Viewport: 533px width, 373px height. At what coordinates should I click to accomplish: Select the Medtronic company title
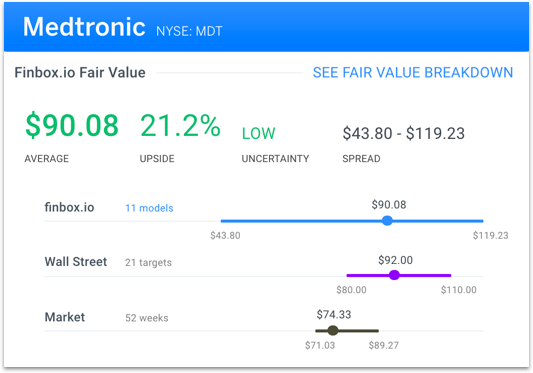tap(84, 27)
